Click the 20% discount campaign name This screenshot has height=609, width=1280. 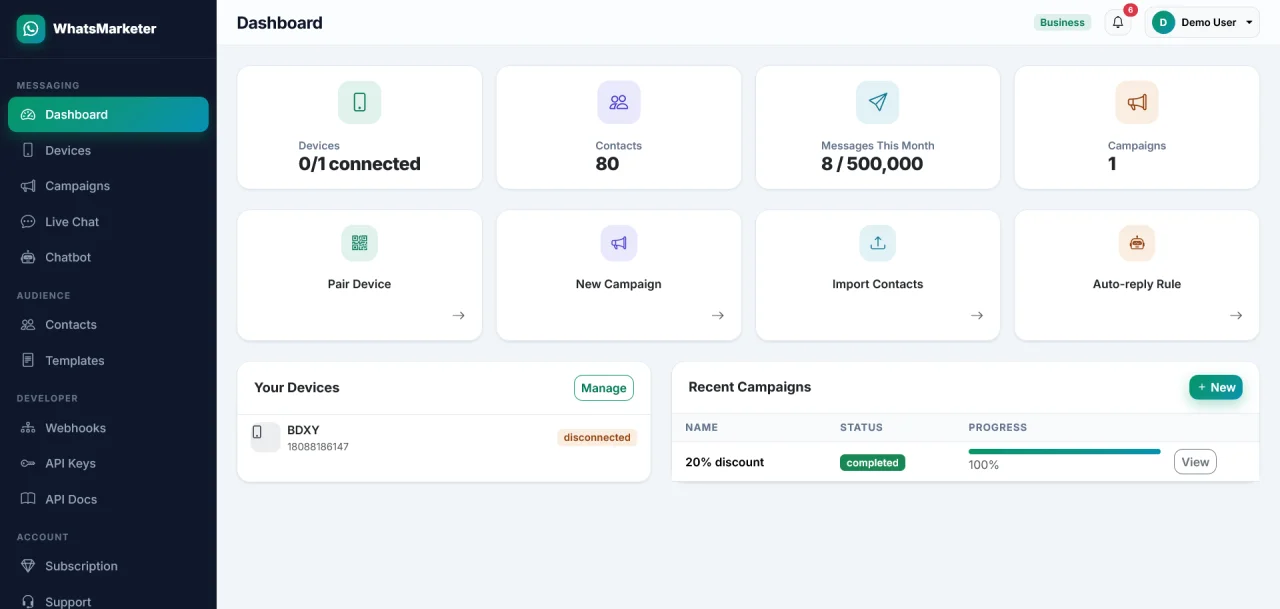(725, 462)
